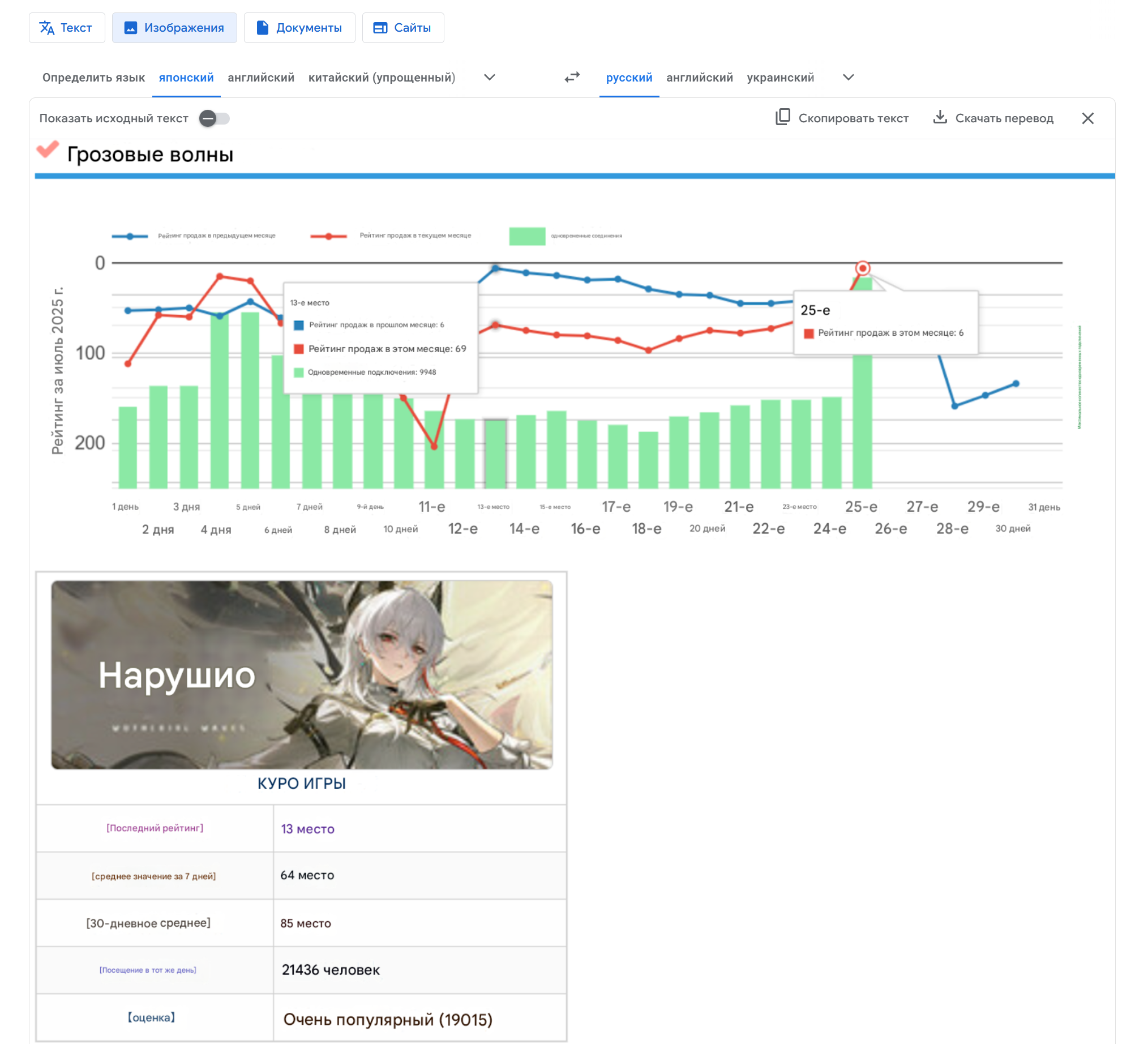Screen dimensions: 1148x1044
Task: Open the Текст translation mode
Action: coord(67,27)
